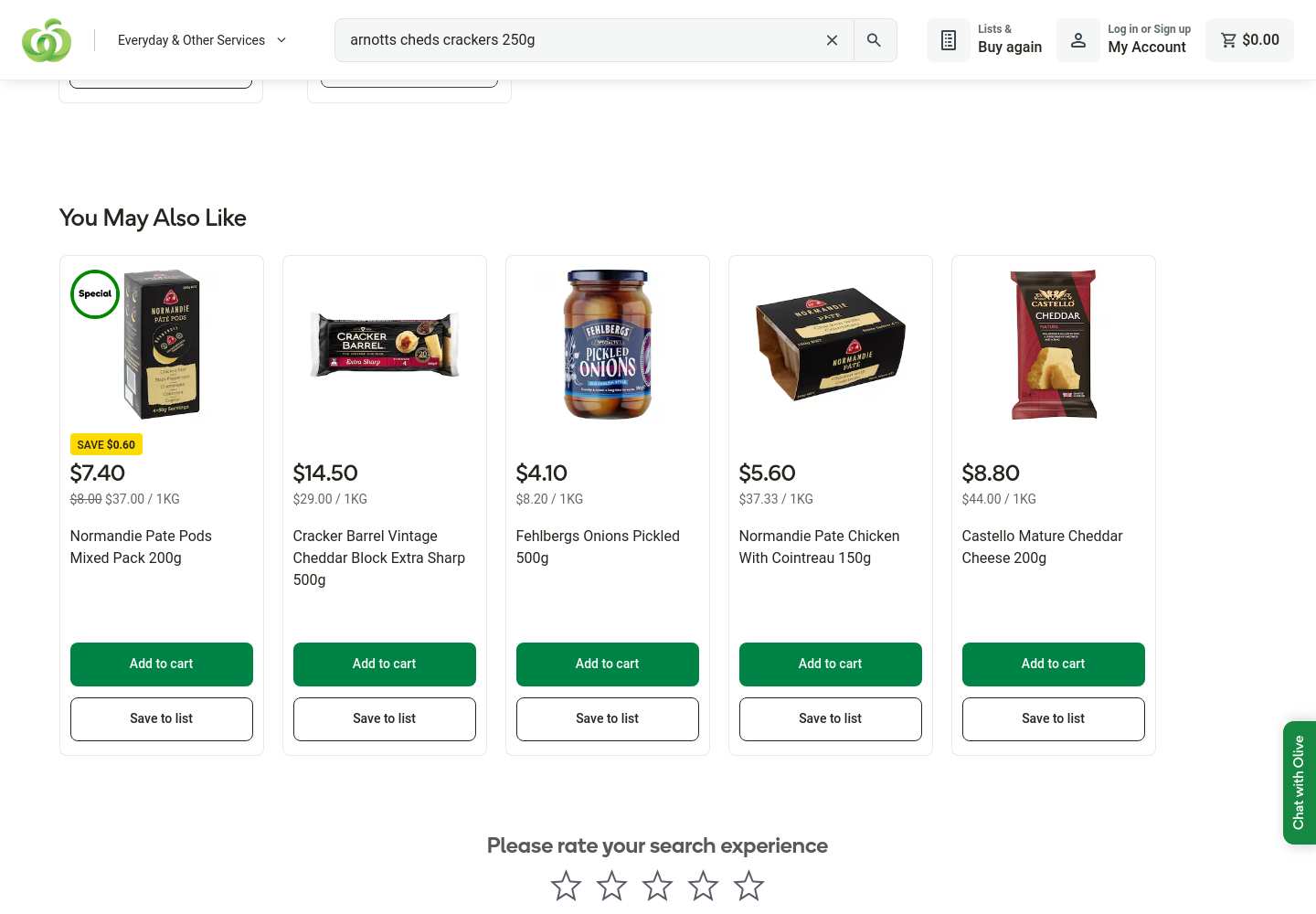
Task: Select the fifth rating star
Action: click(748, 885)
